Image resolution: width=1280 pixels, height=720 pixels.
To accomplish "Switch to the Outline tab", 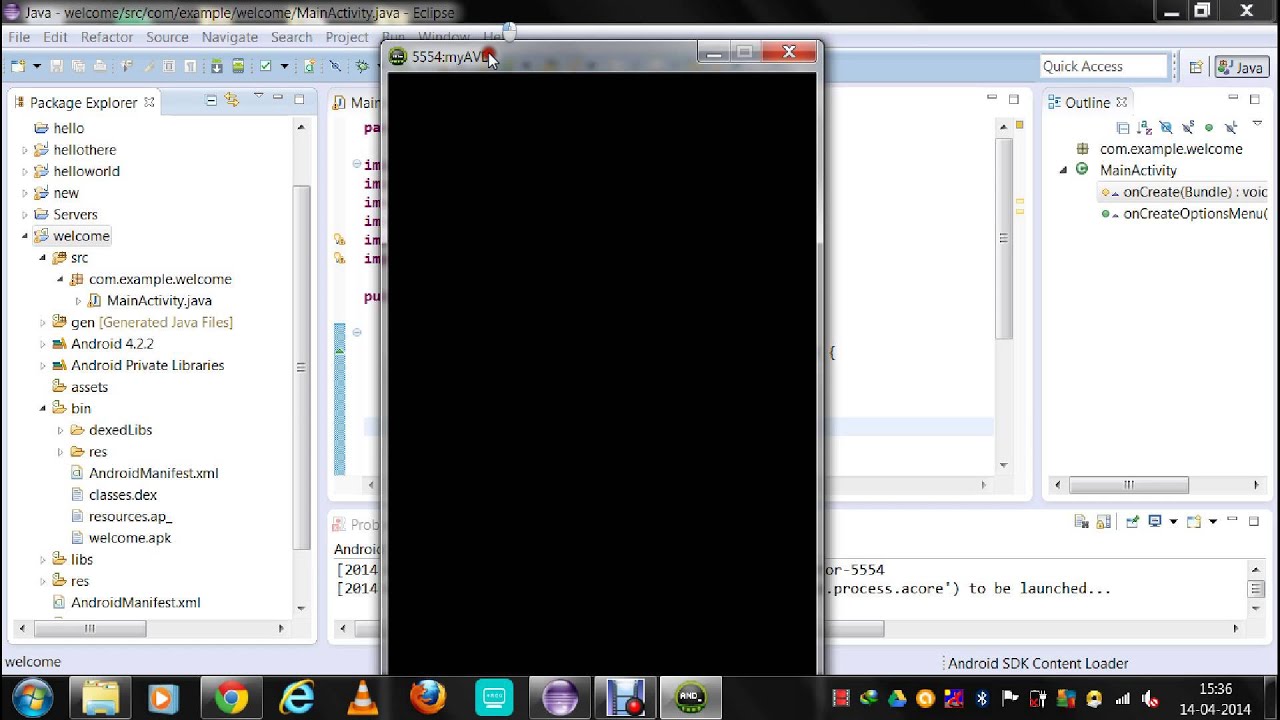I will tap(1087, 102).
